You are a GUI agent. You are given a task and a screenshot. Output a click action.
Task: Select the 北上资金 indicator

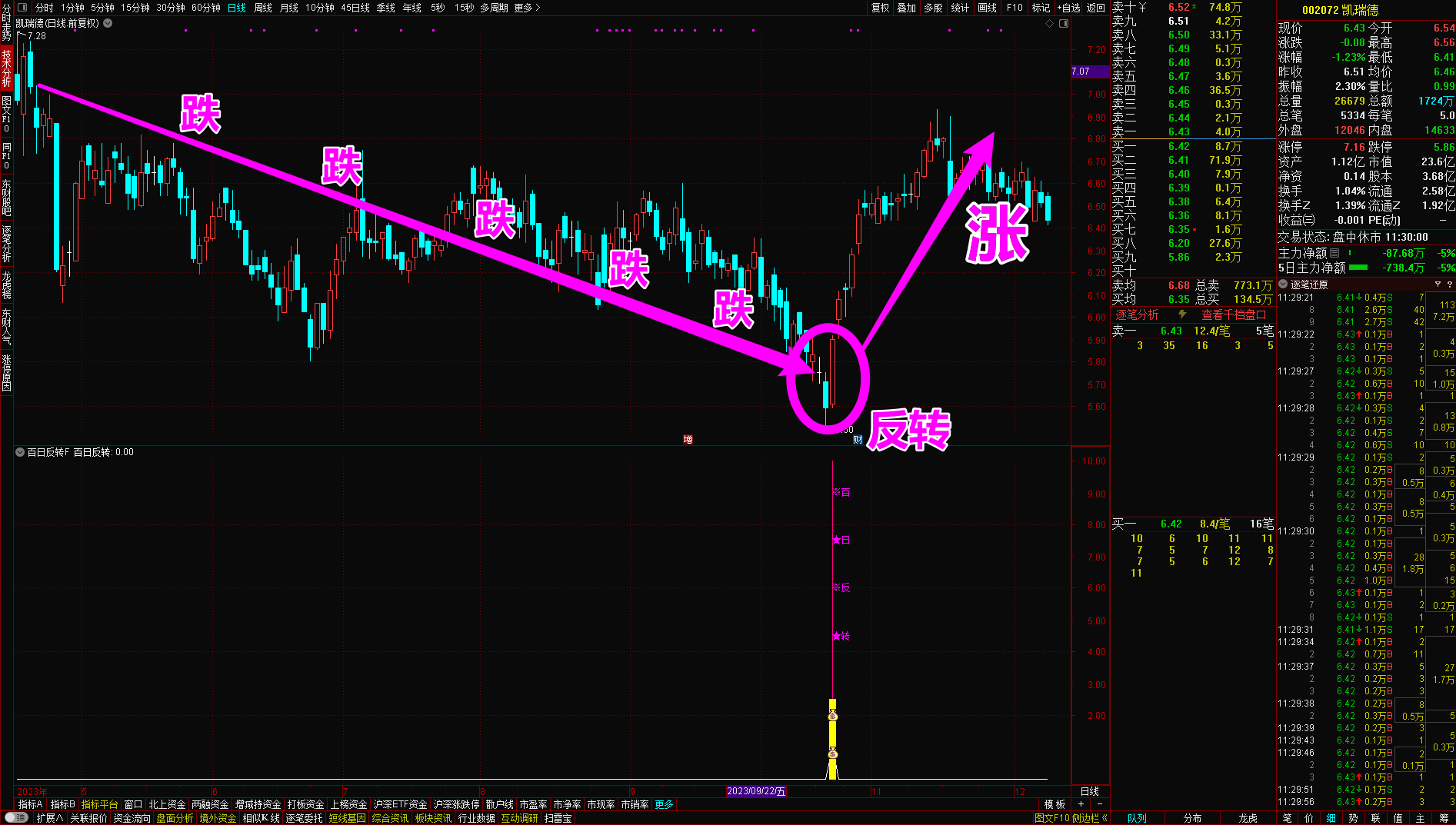click(x=167, y=804)
